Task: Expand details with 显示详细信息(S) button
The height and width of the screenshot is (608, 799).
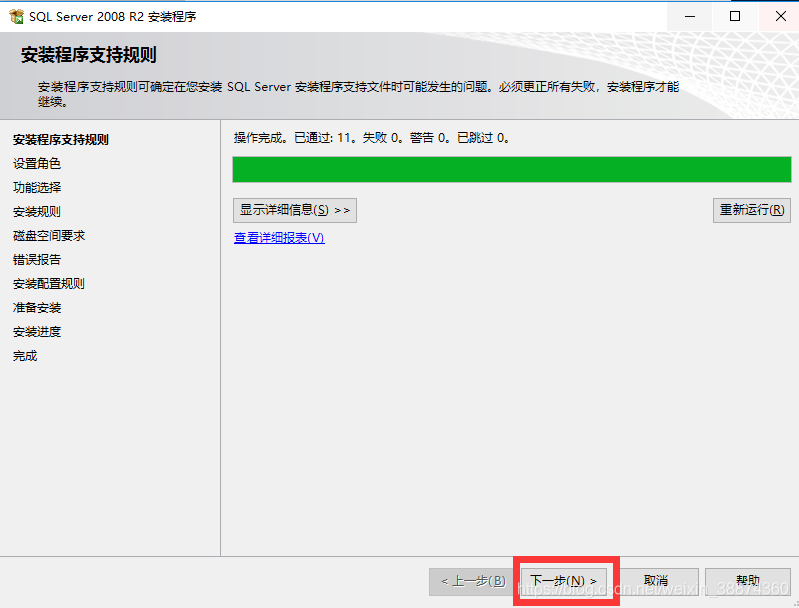Action: pyautogui.click(x=295, y=210)
